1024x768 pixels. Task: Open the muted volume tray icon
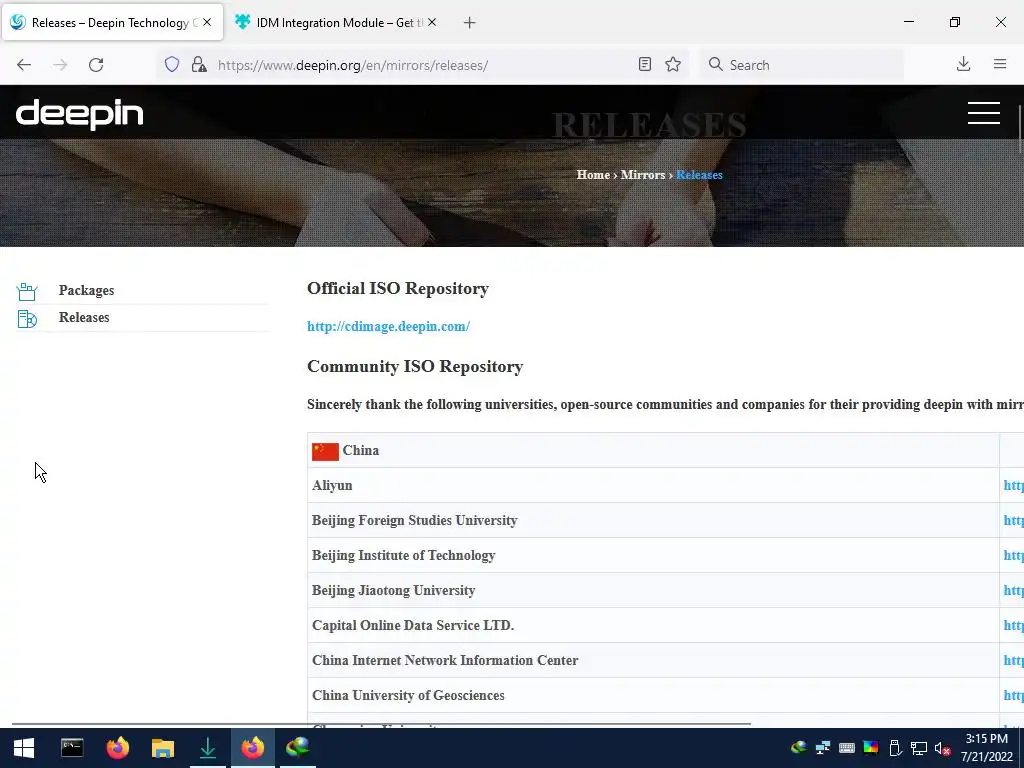coord(942,748)
